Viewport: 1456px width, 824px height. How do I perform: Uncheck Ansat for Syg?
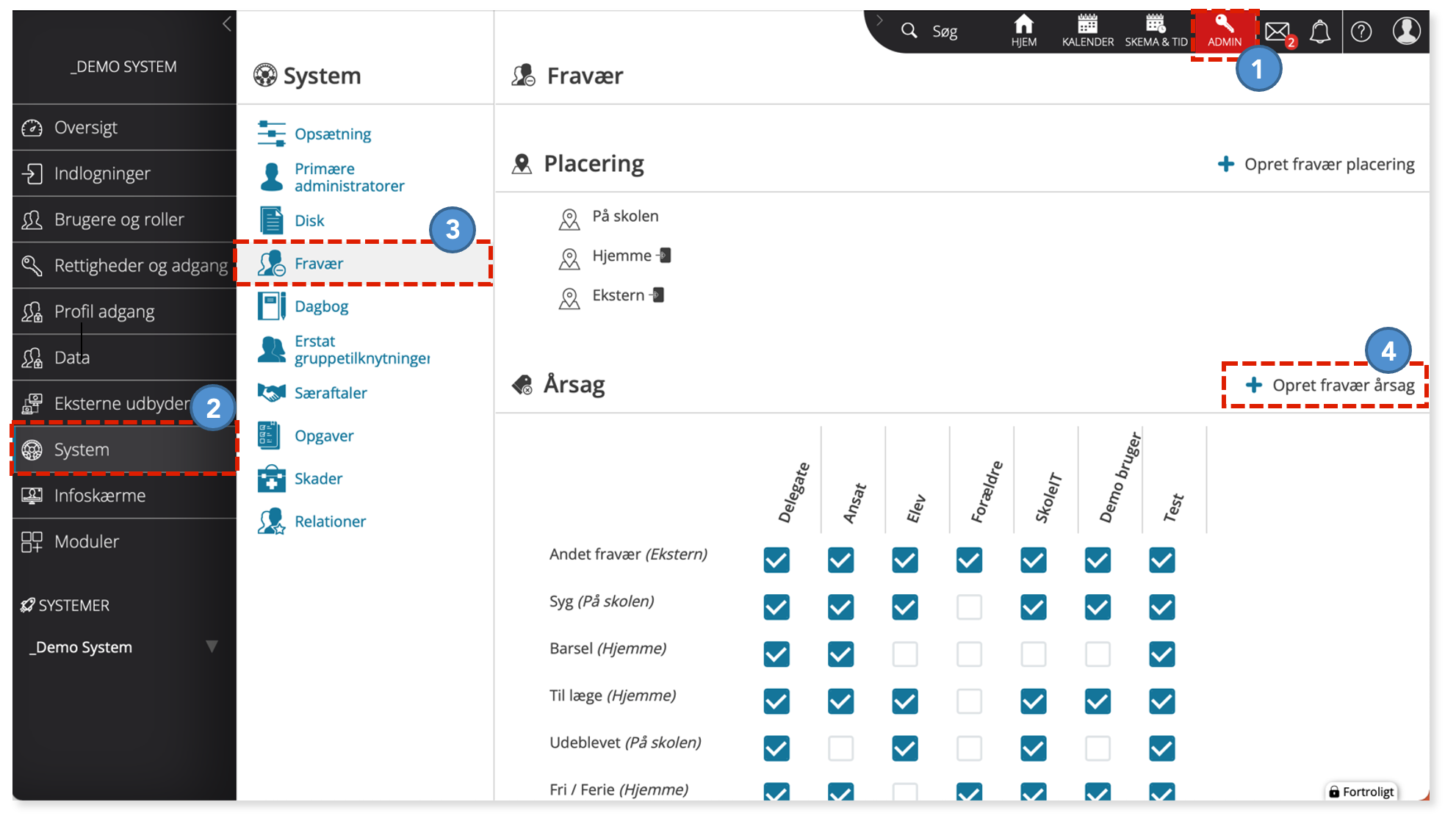point(840,607)
